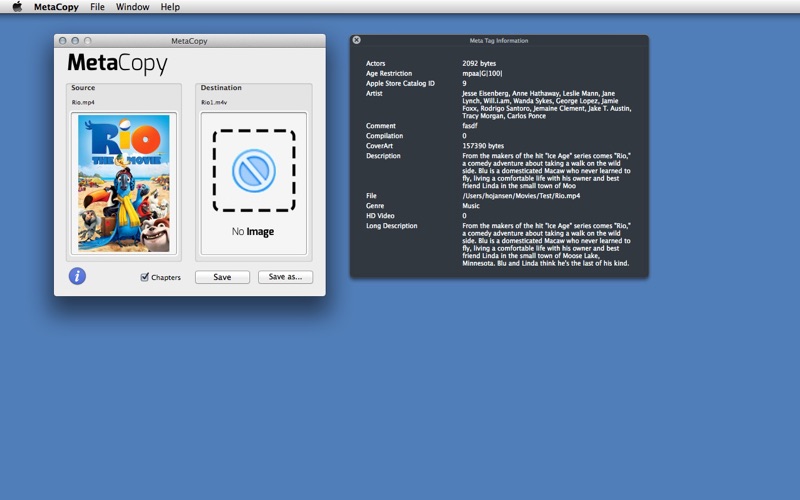800x500 pixels.
Task: Click the Save as... button
Action: (285, 277)
